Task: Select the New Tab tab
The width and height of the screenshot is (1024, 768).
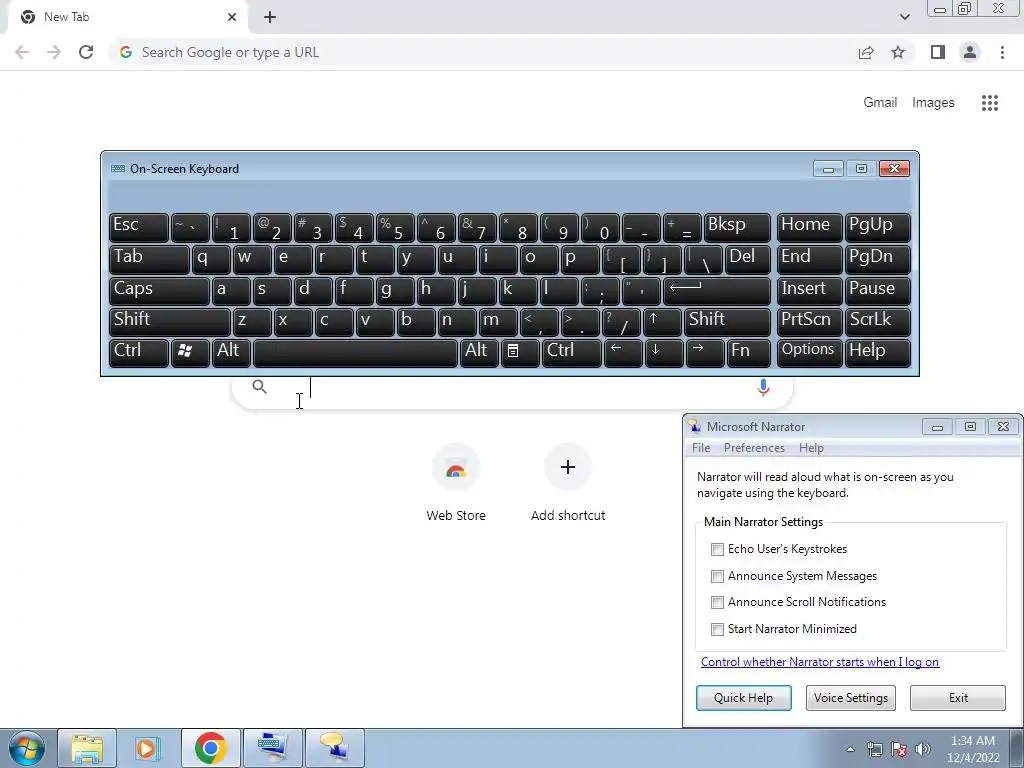Action: pos(127,17)
